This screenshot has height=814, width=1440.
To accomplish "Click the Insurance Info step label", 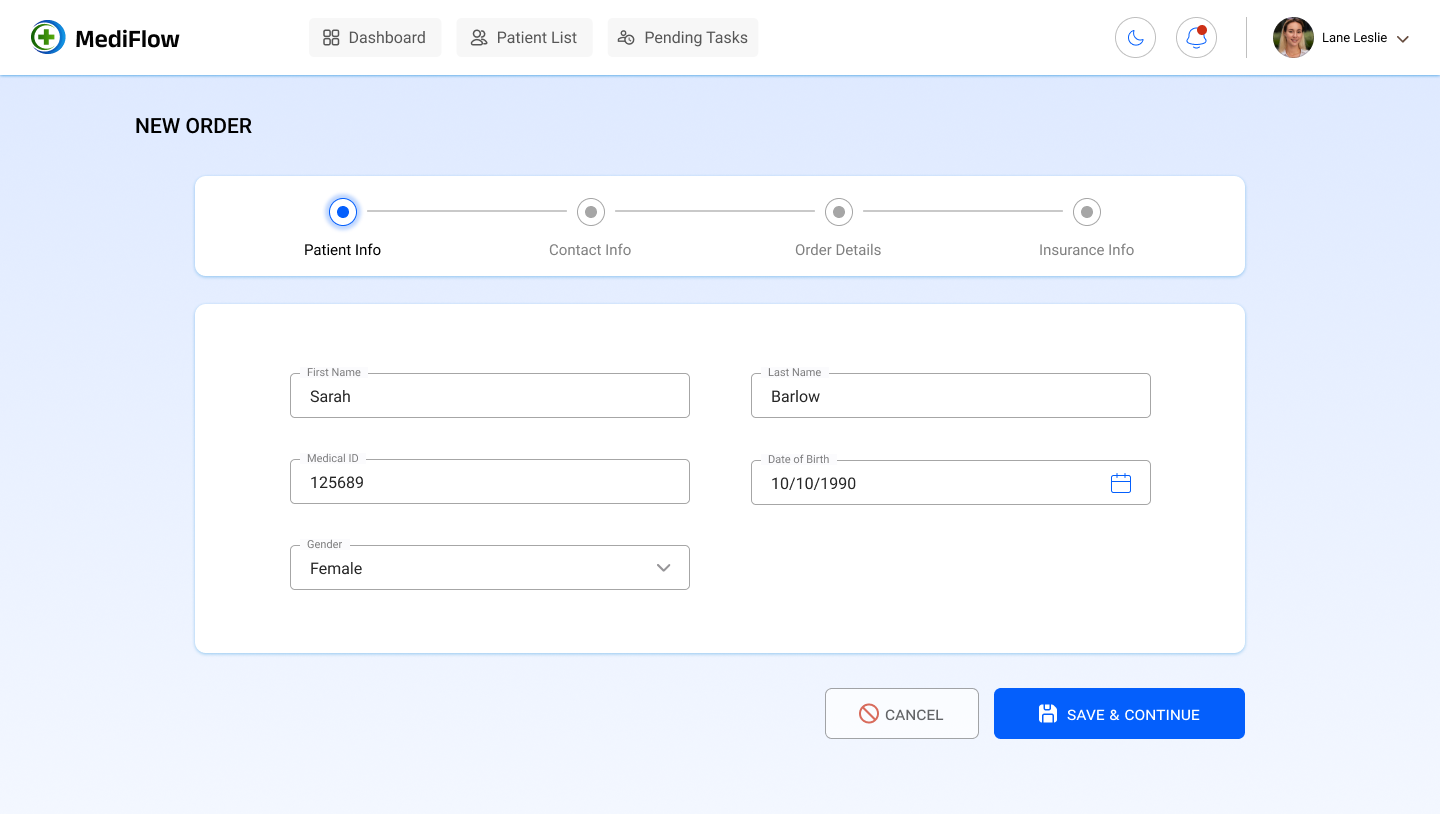I will 1087,250.
